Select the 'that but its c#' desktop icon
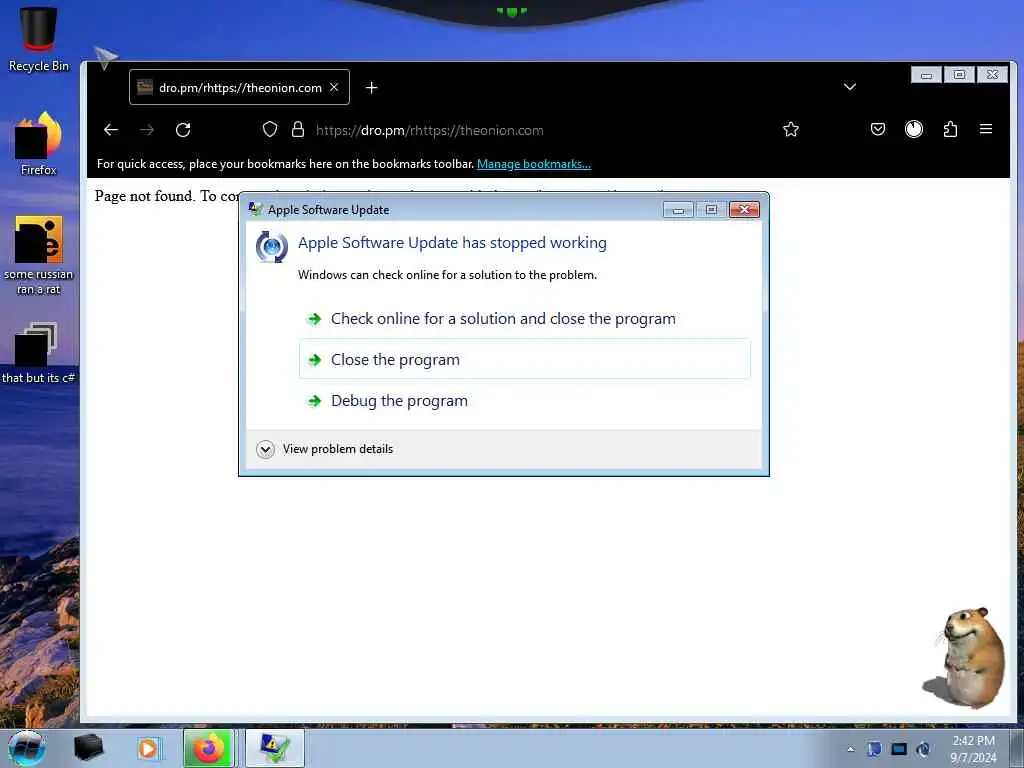Image resolution: width=1024 pixels, height=768 pixels. pyautogui.click(x=39, y=353)
